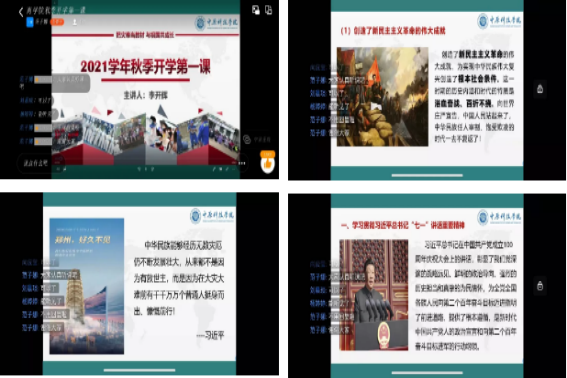Tap the home indicator bar under the 新民主主义革命 slide
Viewport: 567px width, 378px height.
[427, 175]
